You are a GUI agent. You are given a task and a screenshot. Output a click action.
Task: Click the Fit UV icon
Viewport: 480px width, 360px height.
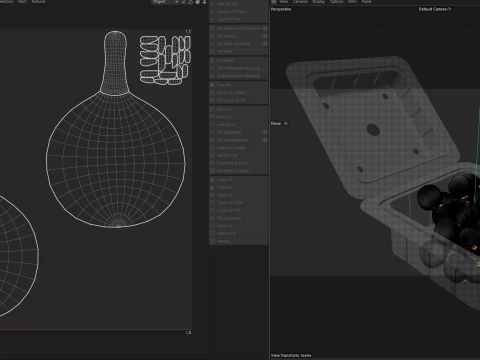click(x=212, y=85)
